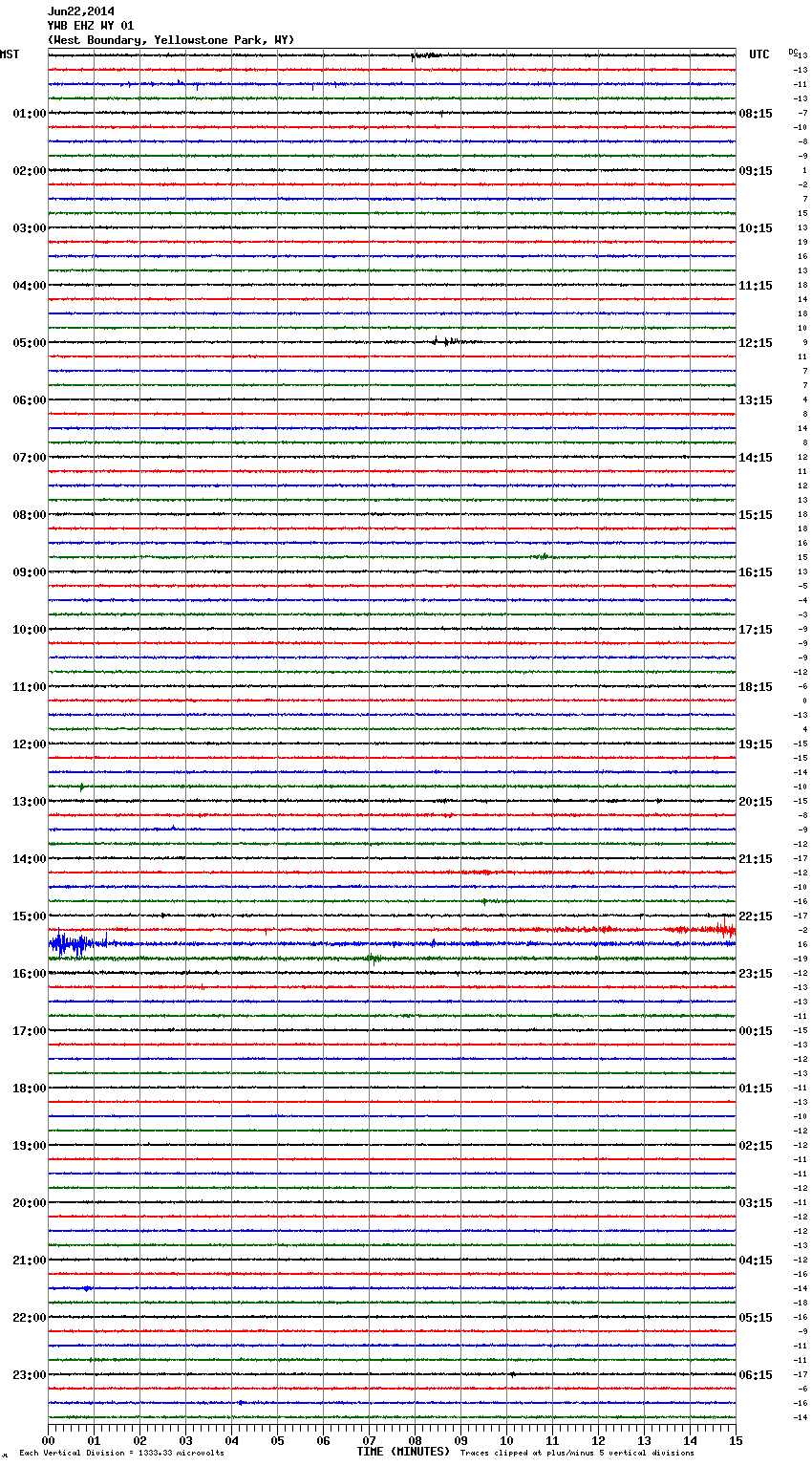
Task: Select the 01:00 MST time label
Action: [x=29, y=114]
